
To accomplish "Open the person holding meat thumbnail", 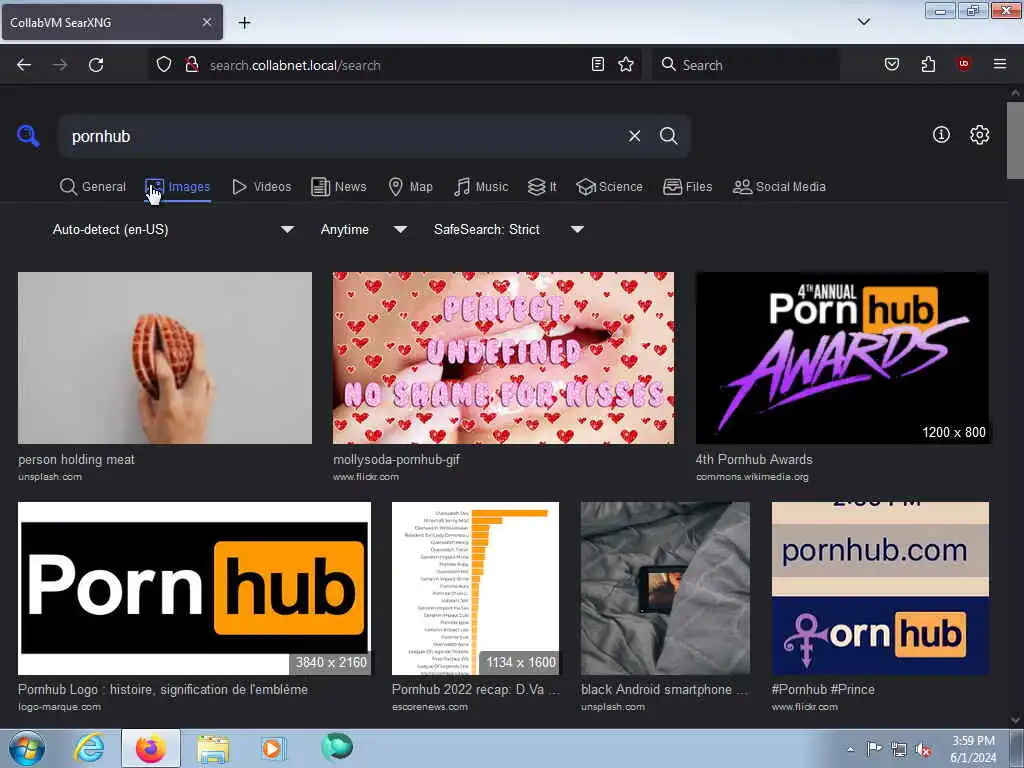I will [x=165, y=358].
